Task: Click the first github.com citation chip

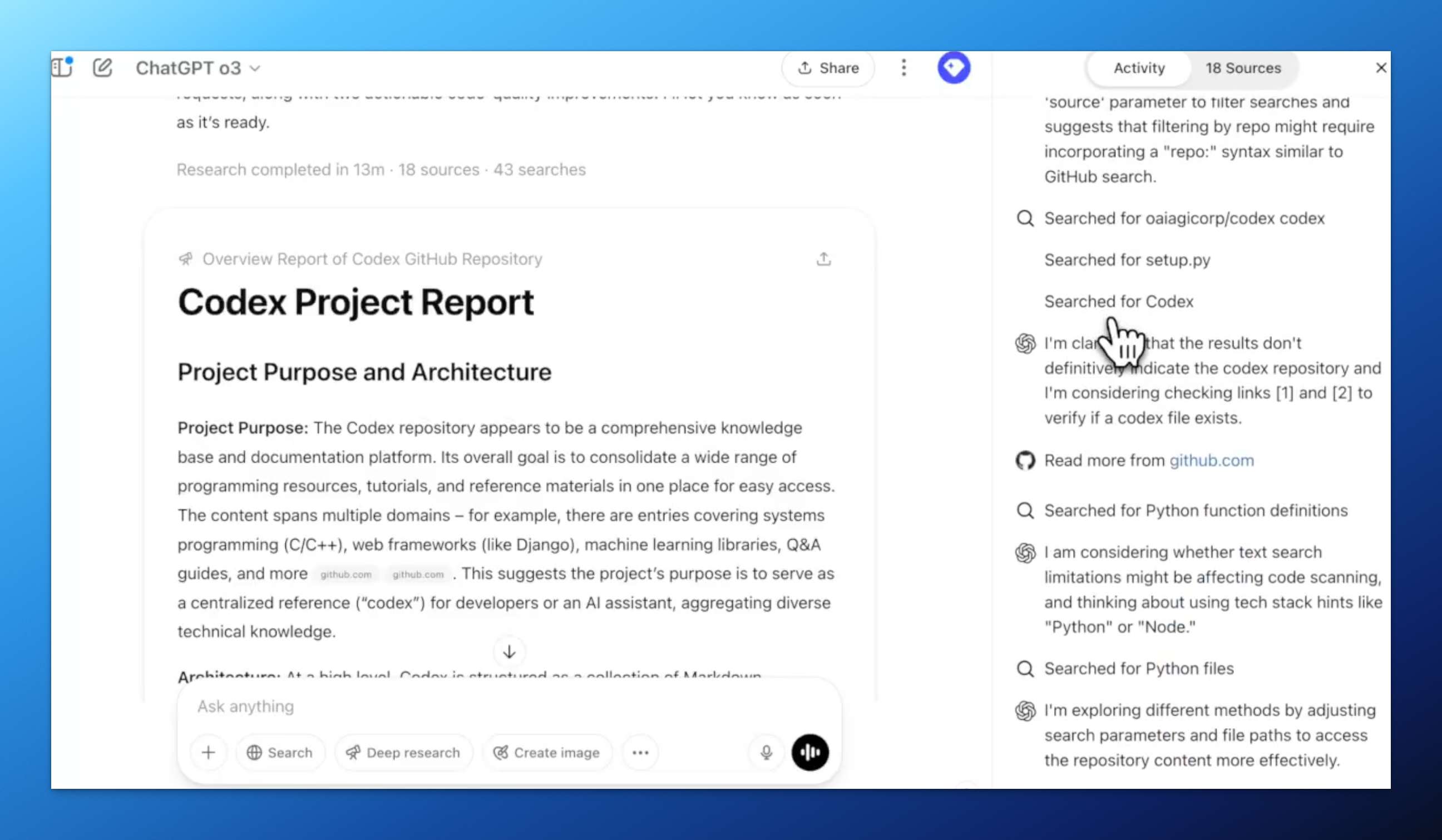Action: pyautogui.click(x=345, y=574)
